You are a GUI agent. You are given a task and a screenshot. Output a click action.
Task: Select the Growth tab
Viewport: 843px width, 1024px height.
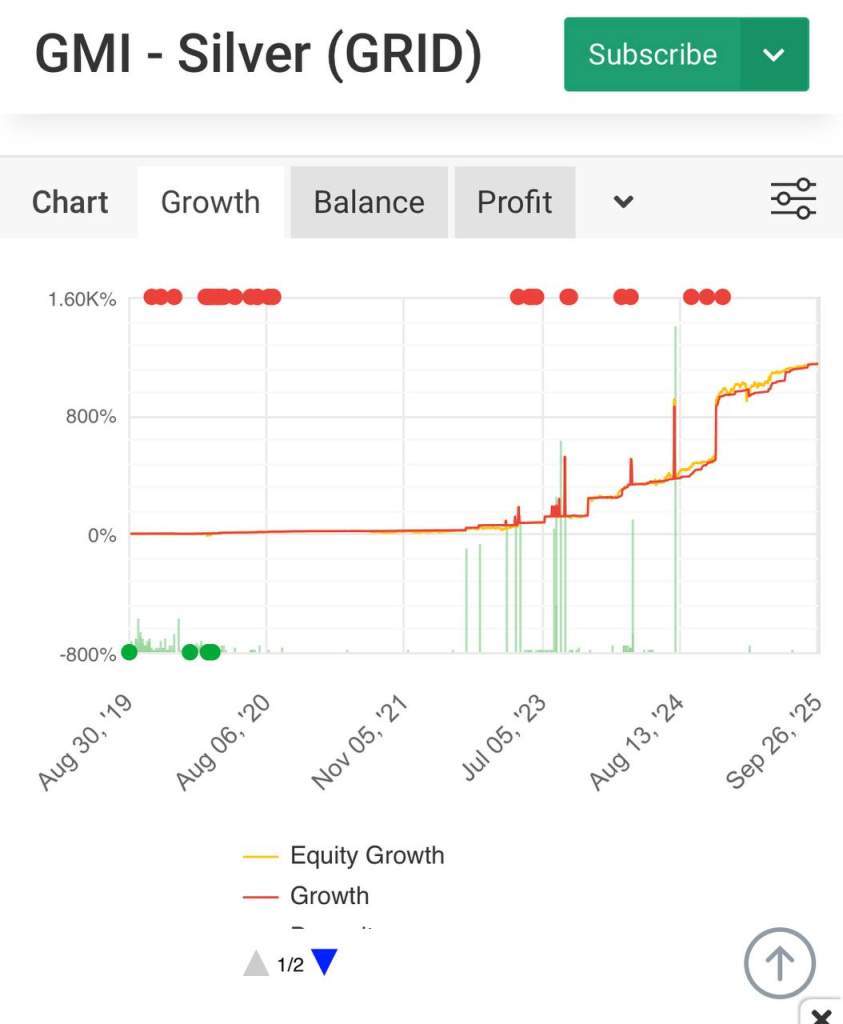(210, 202)
